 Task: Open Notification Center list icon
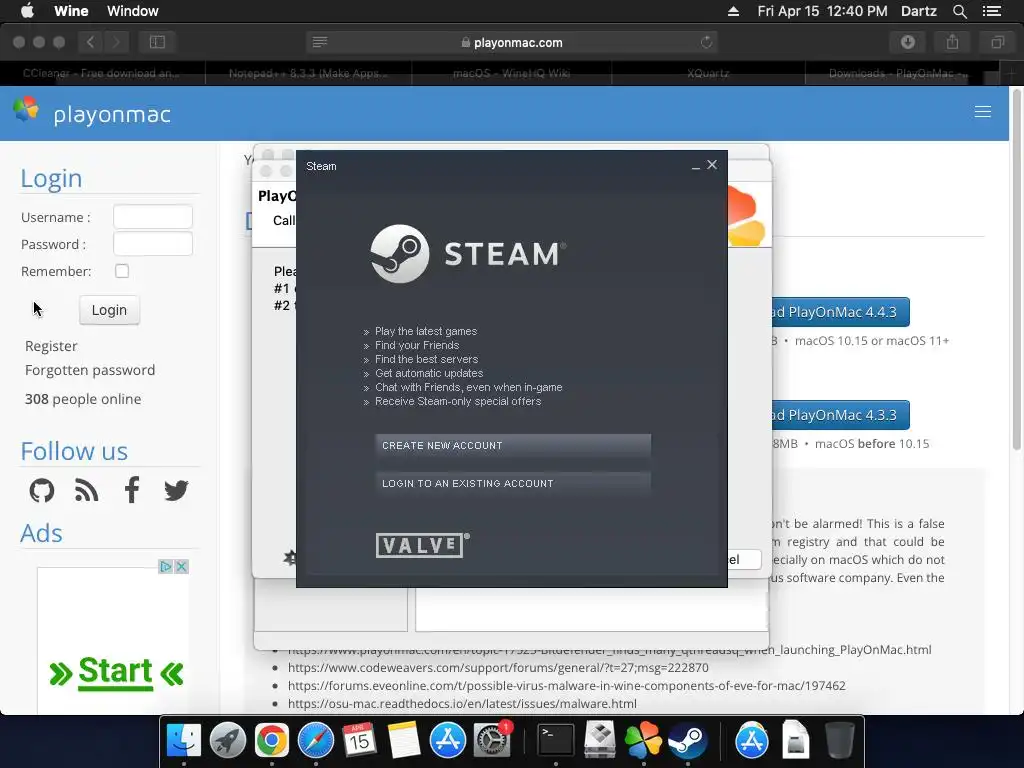pyautogui.click(x=991, y=11)
